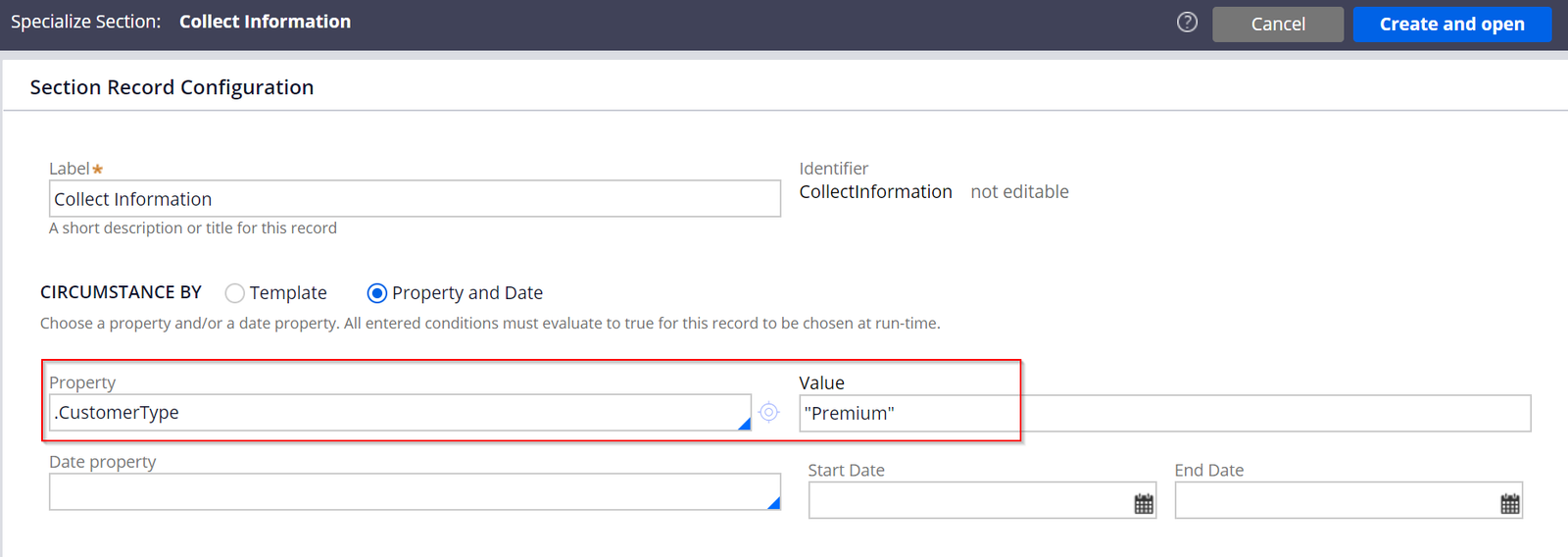Open the Start Date calendar picker icon
Viewport: 1568px width, 557px height.
1144,503
